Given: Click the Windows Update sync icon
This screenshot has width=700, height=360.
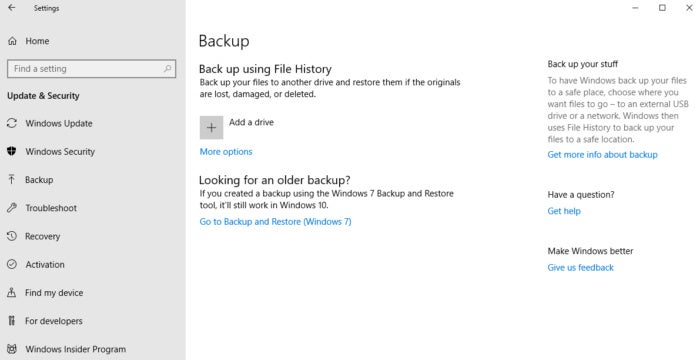Looking at the screenshot, I should click(12, 123).
